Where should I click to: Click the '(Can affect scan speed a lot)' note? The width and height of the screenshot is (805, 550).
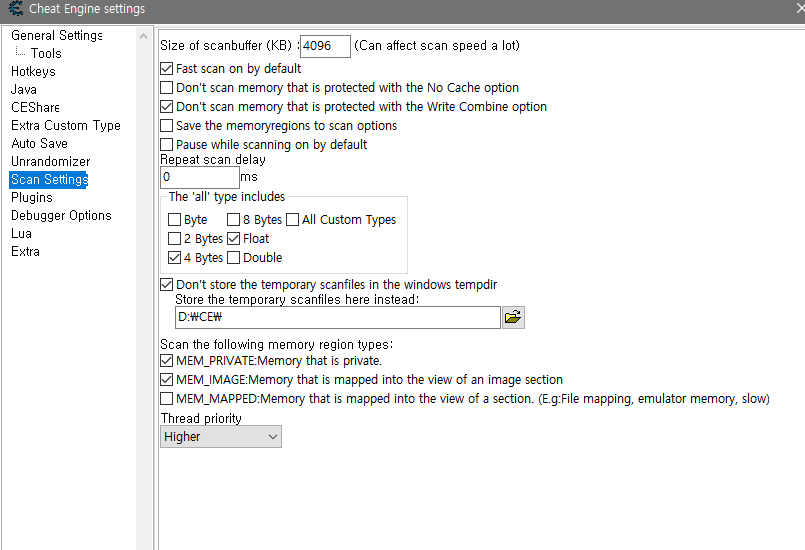(437, 46)
